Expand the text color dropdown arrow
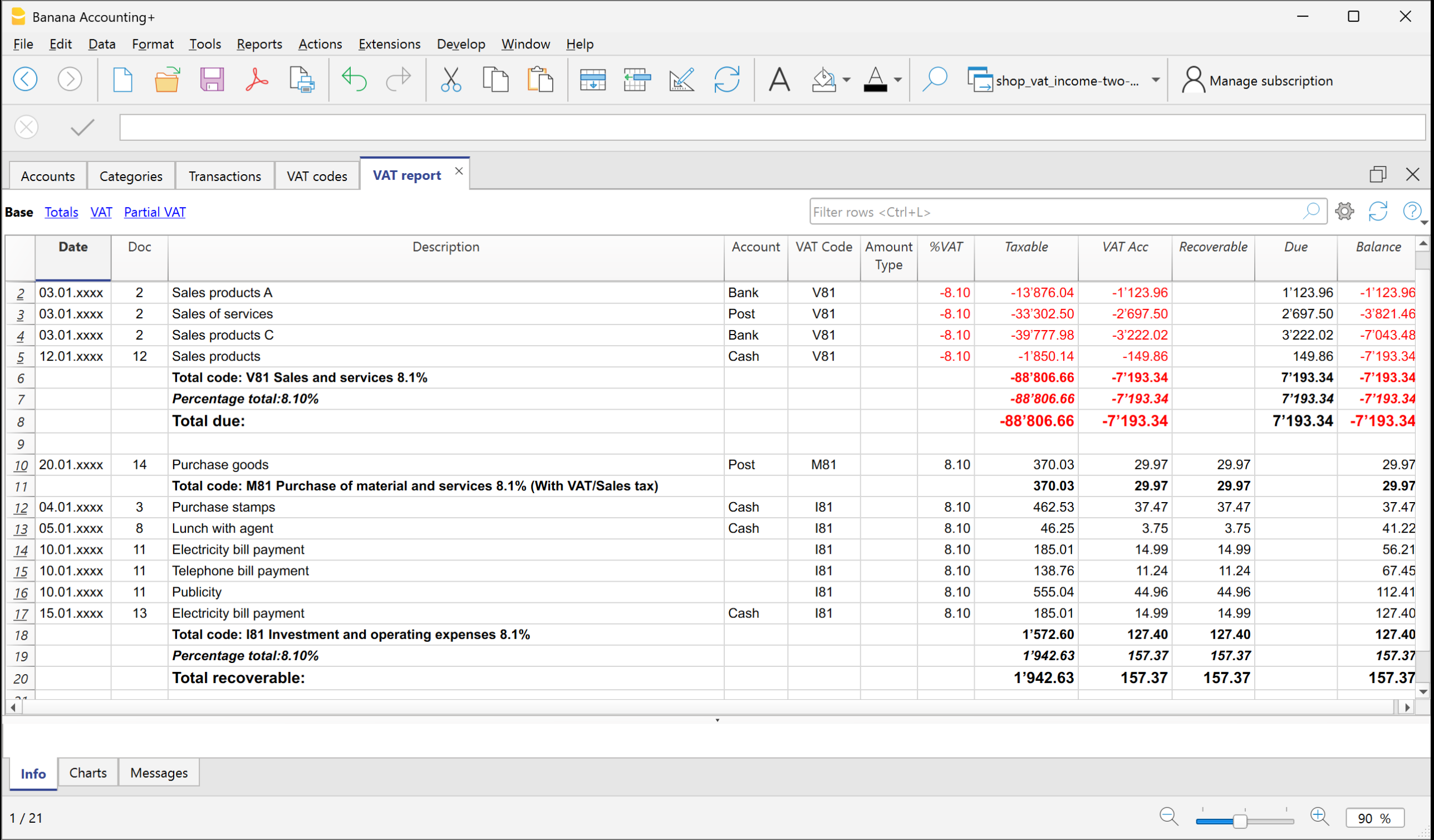This screenshot has width=1434, height=840. click(898, 80)
